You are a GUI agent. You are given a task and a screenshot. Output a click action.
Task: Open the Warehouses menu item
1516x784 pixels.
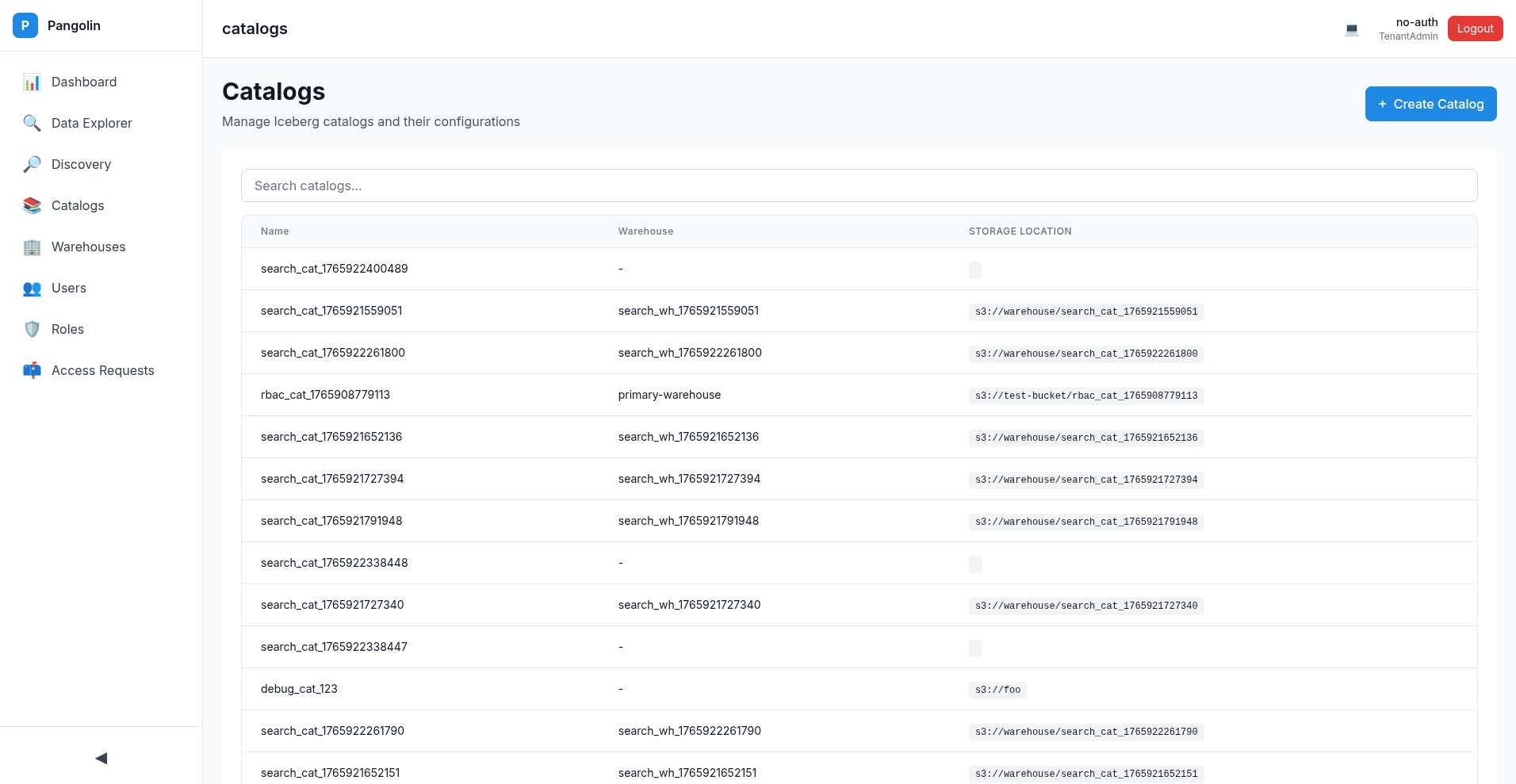[x=88, y=247]
